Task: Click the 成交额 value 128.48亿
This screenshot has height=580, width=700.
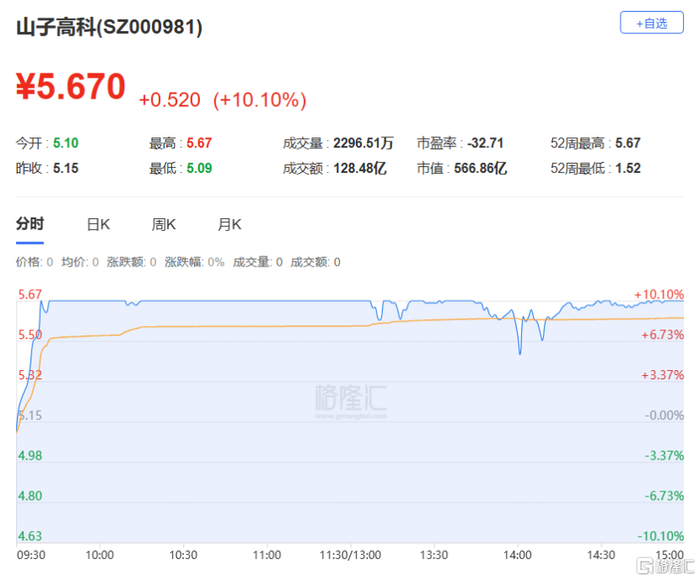Action: [360, 168]
